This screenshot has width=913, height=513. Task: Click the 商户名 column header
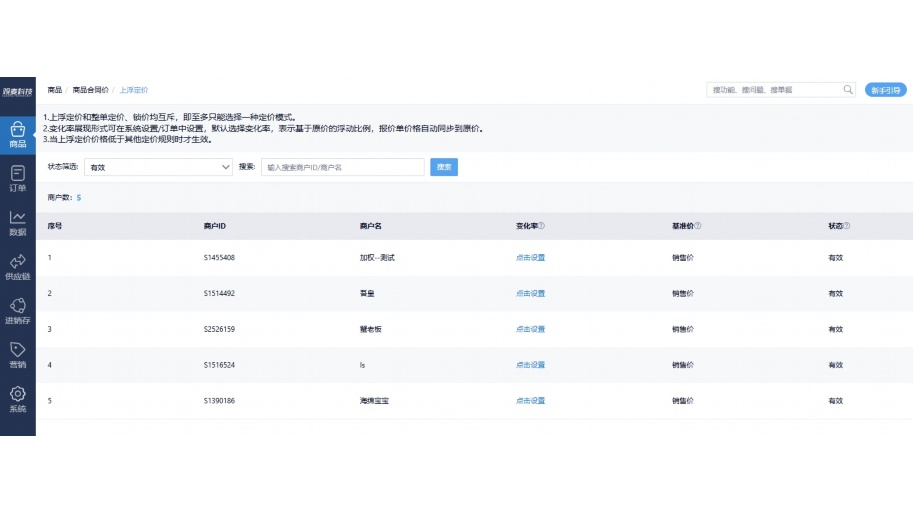[x=371, y=226]
